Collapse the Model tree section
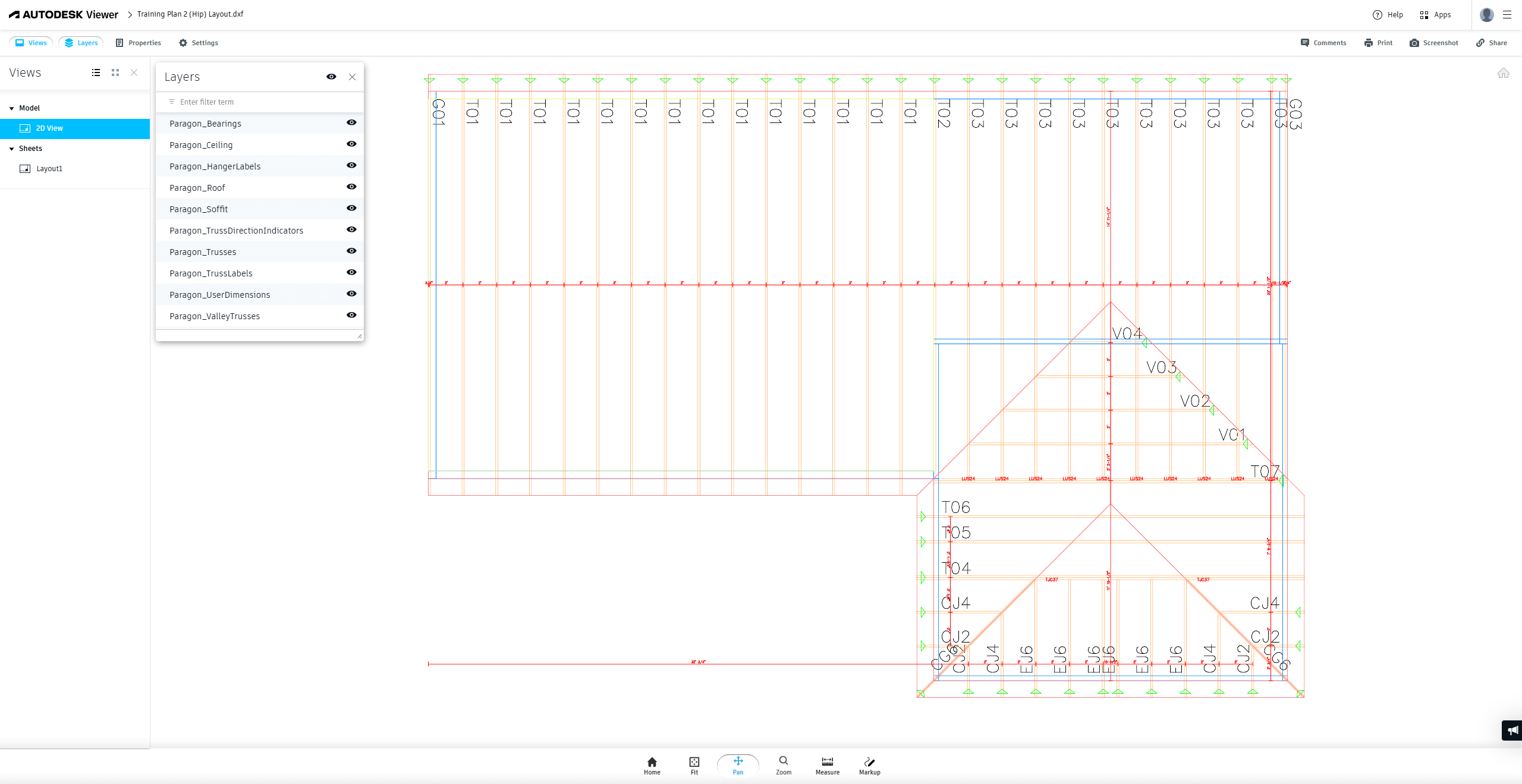 pyautogui.click(x=12, y=108)
